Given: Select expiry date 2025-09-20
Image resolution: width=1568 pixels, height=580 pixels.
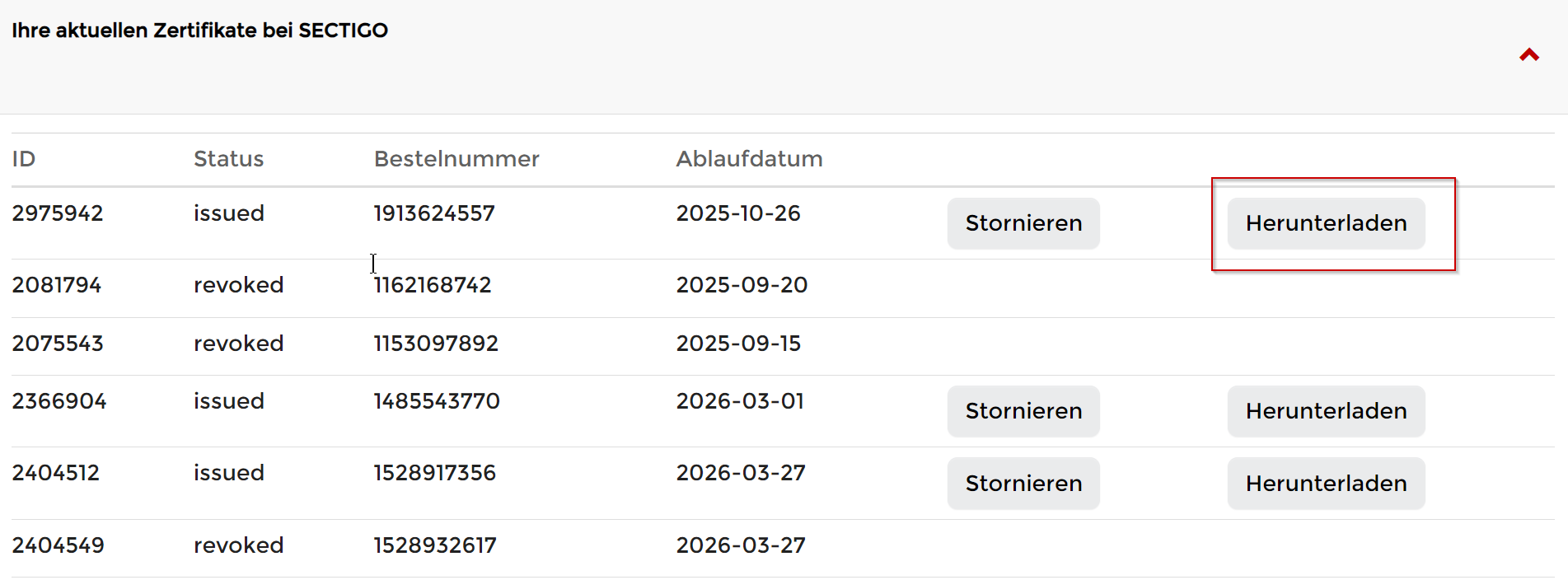Looking at the screenshot, I should click(x=742, y=285).
